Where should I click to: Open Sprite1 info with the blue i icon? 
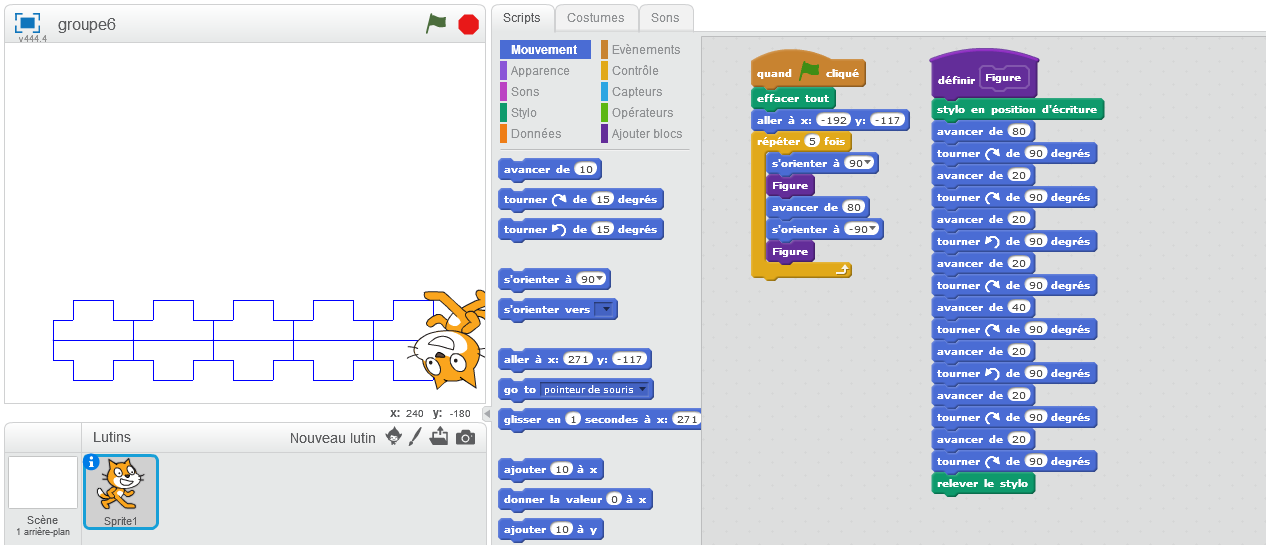coord(92,462)
